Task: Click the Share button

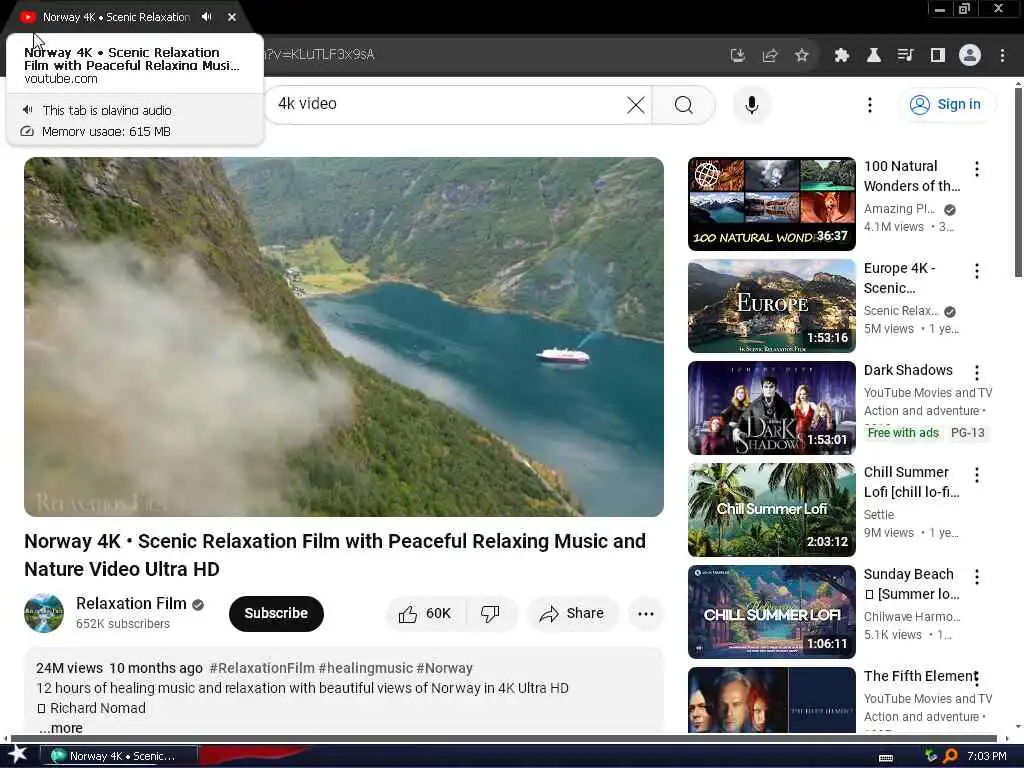Action: (573, 613)
